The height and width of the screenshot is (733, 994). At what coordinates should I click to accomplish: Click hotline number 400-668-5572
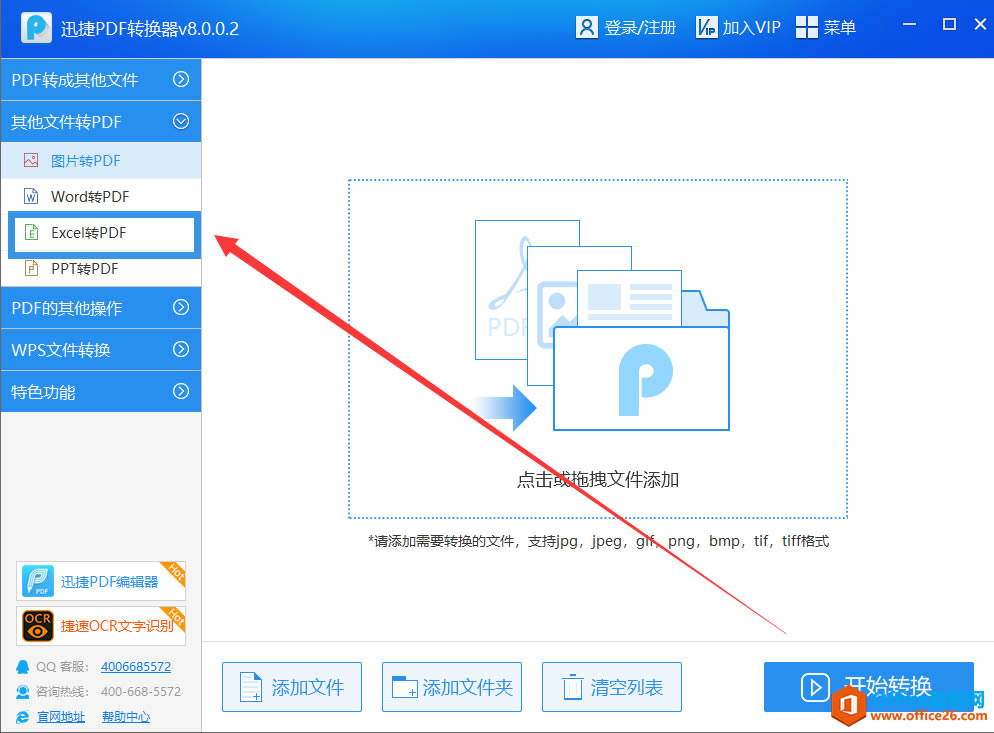141,691
